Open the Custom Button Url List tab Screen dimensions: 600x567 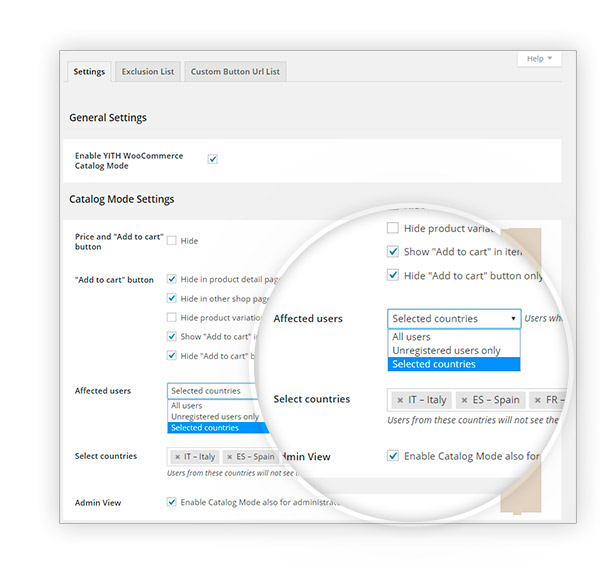pos(235,72)
